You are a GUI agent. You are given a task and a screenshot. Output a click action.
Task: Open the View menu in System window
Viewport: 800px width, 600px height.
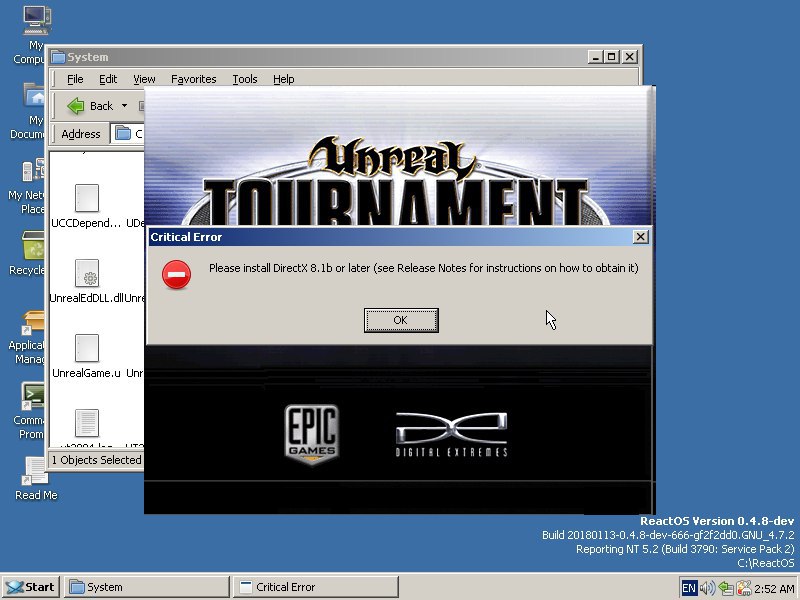coord(144,79)
